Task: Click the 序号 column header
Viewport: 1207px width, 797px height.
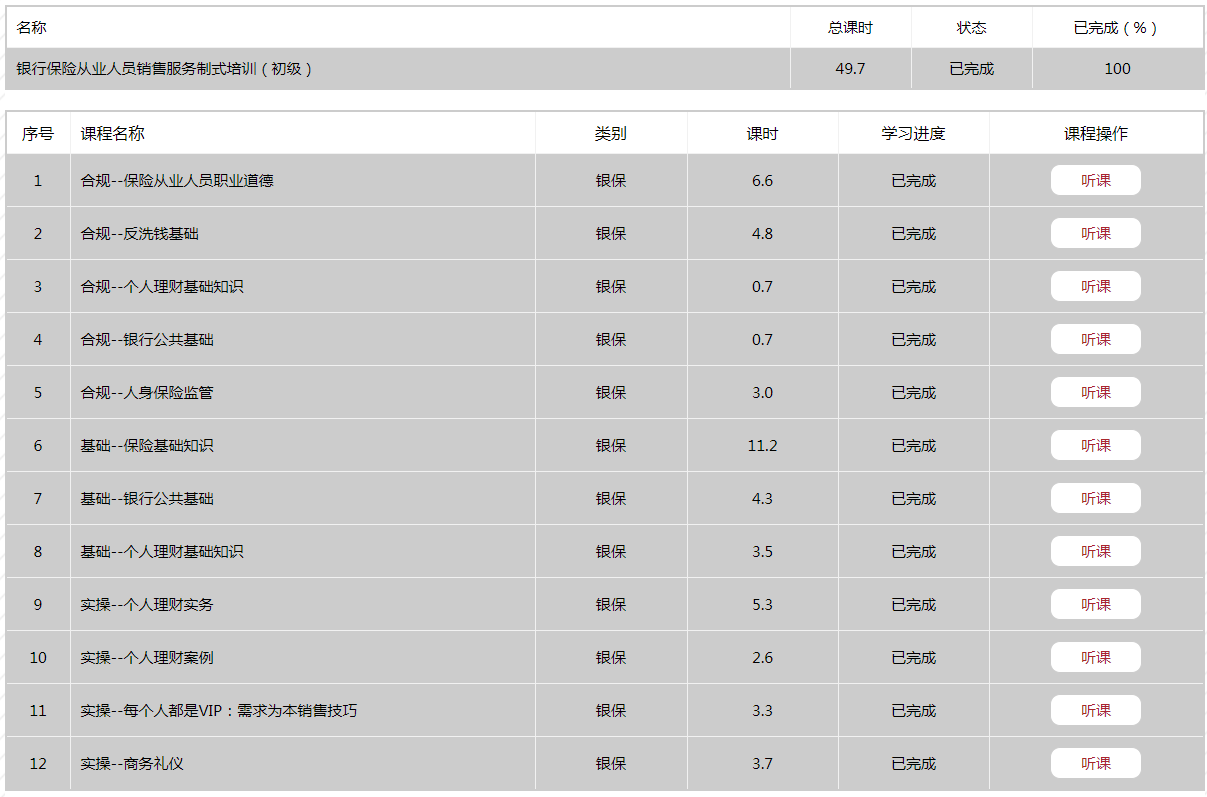Action: point(38,134)
